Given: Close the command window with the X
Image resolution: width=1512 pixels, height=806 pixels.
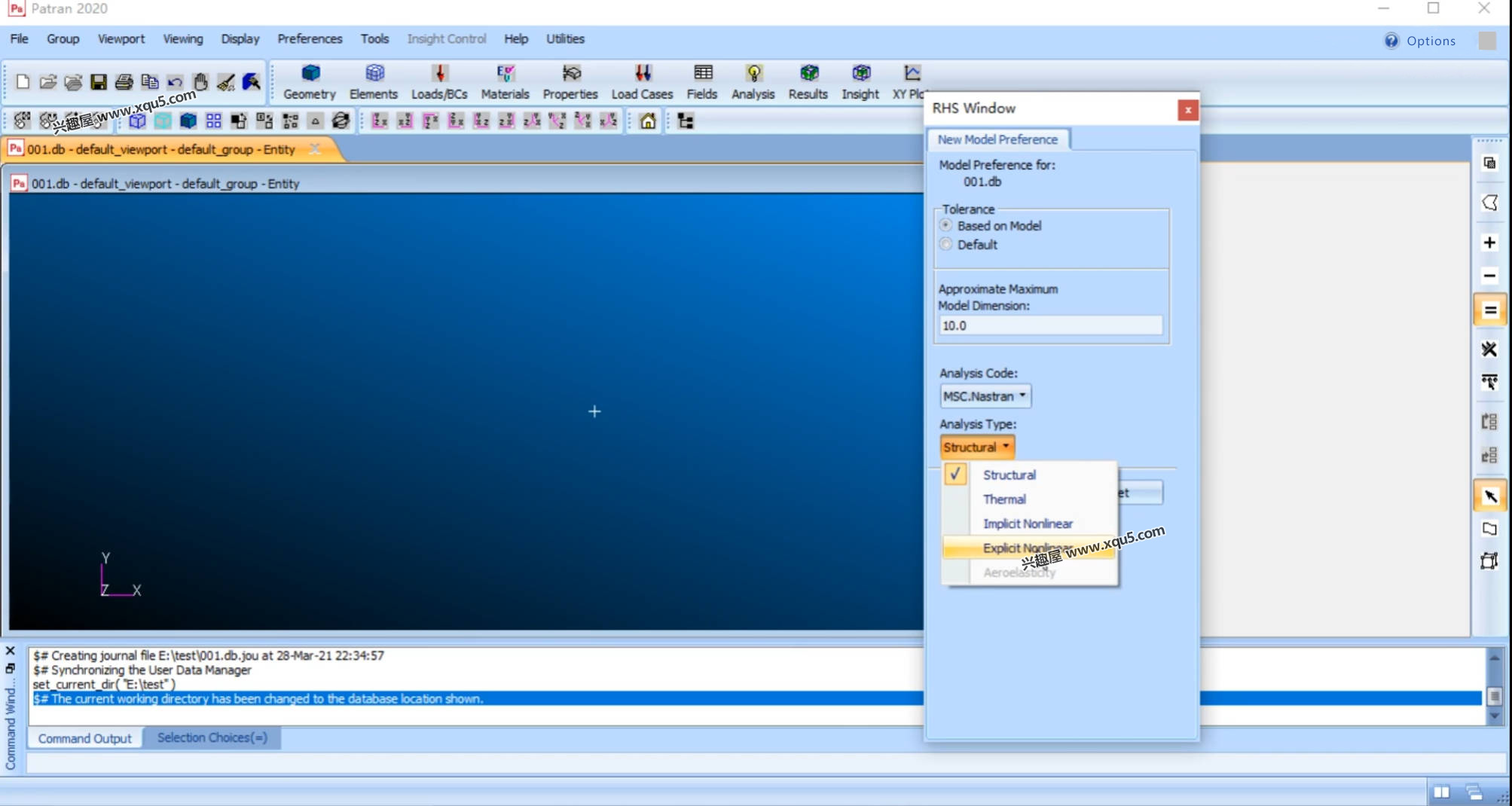Looking at the screenshot, I should pos(10,651).
